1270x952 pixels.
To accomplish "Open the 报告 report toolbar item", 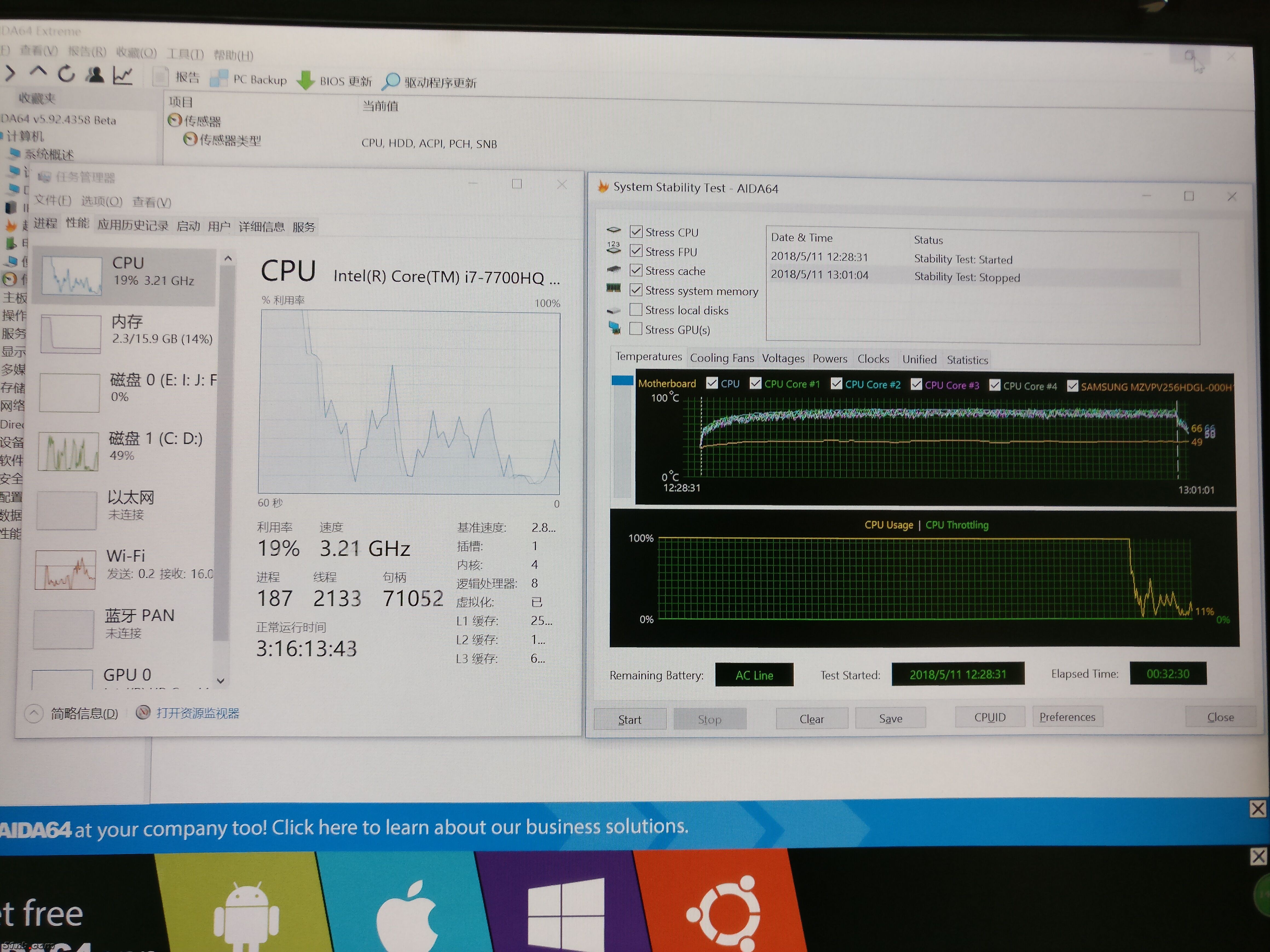I will pos(177,77).
